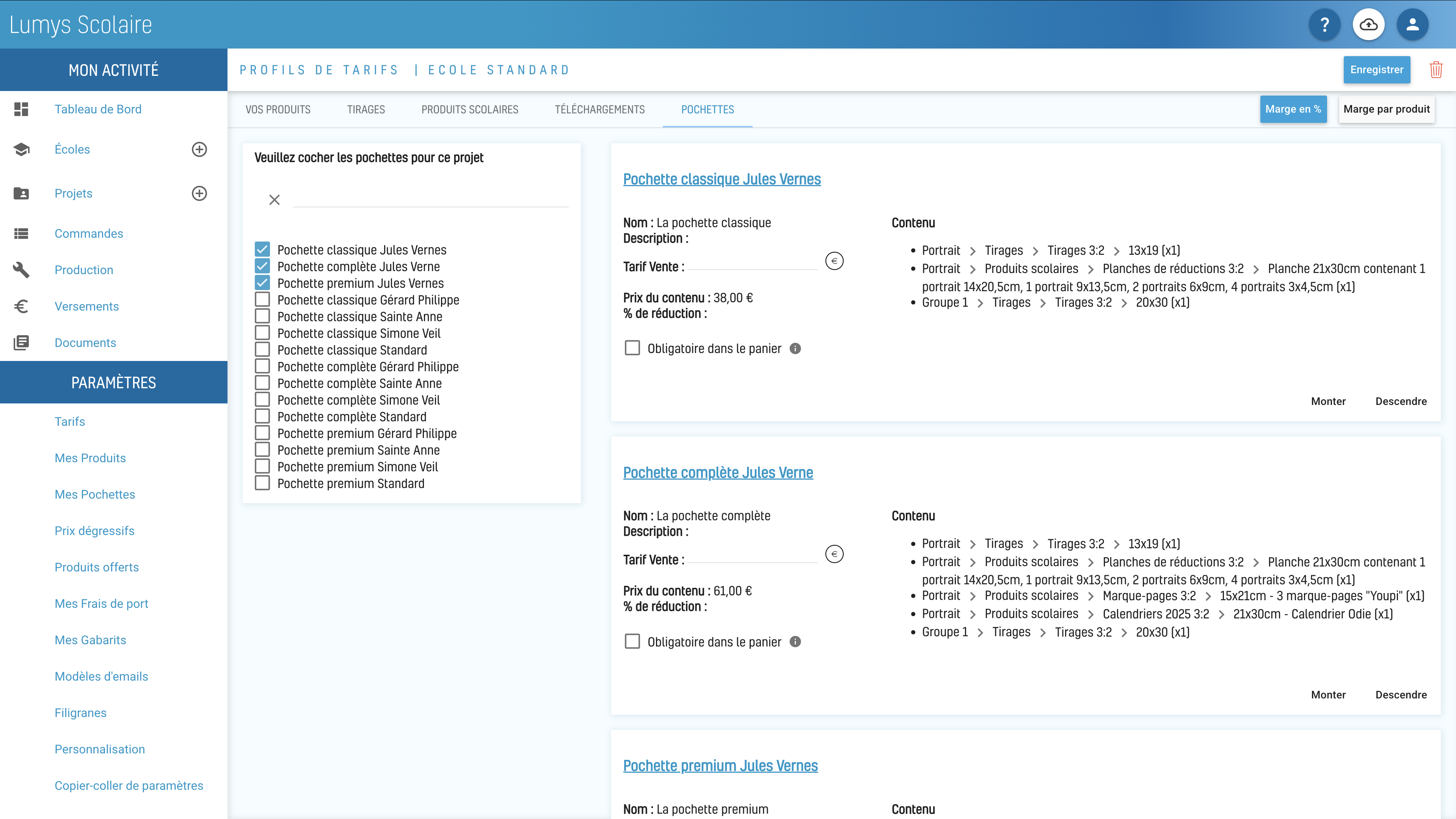
Task: Check Pochette classique Gérard Philippe
Action: (262, 300)
